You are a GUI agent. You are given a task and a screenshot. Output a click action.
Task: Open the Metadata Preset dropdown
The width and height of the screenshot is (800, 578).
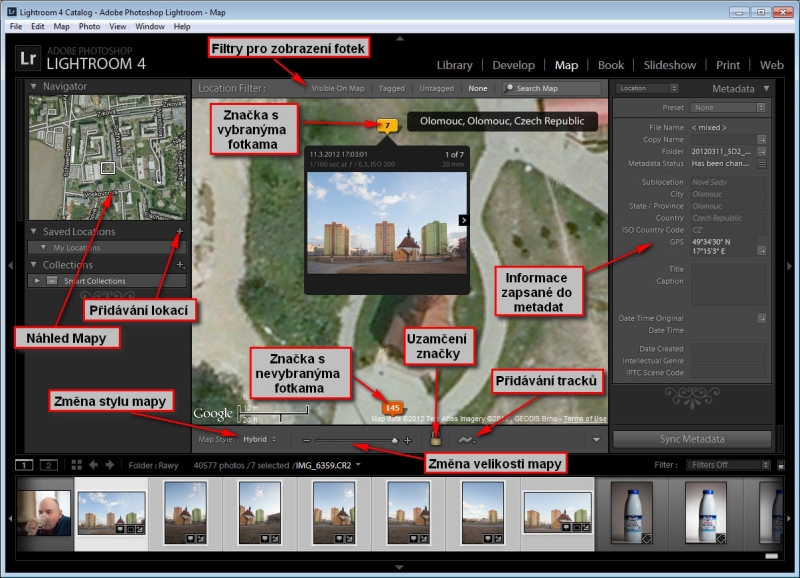tap(728, 108)
